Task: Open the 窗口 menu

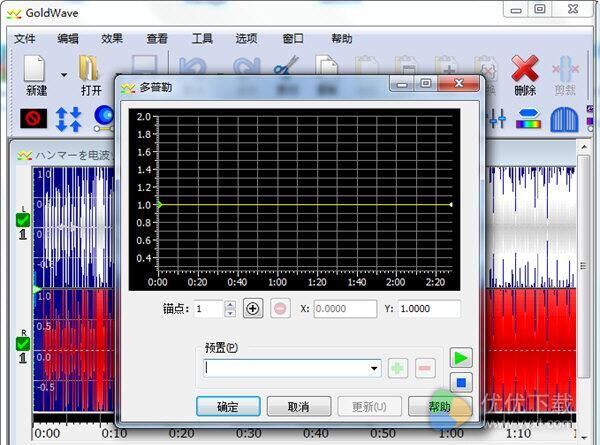Action: point(293,39)
